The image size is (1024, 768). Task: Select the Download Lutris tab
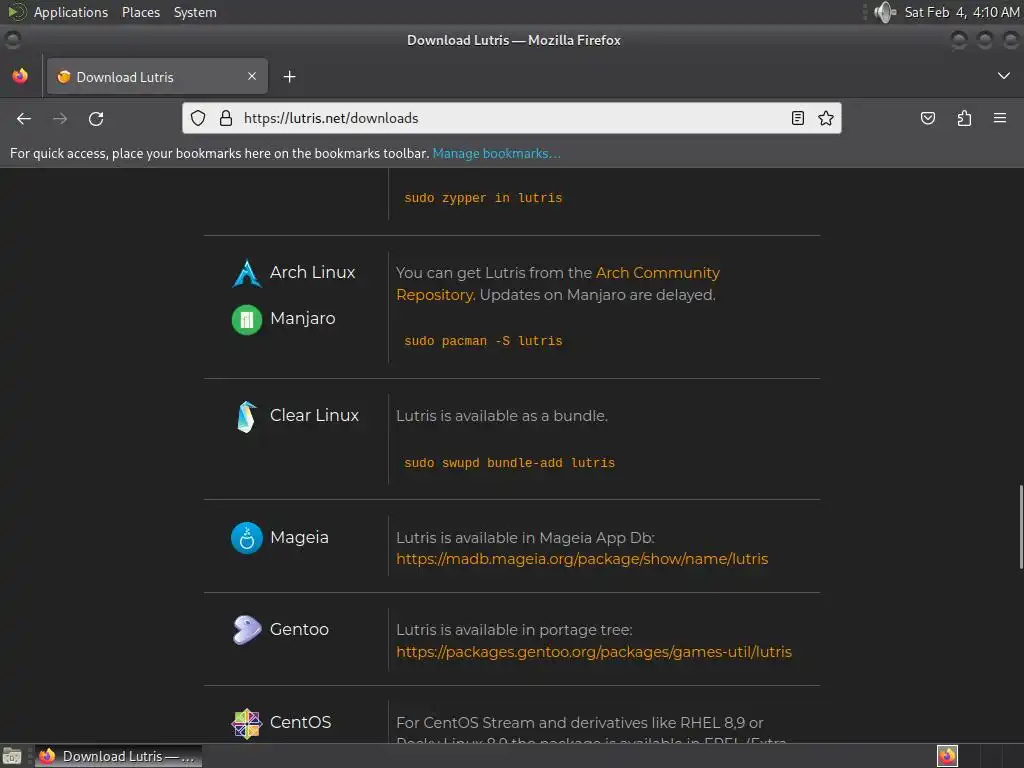point(157,76)
